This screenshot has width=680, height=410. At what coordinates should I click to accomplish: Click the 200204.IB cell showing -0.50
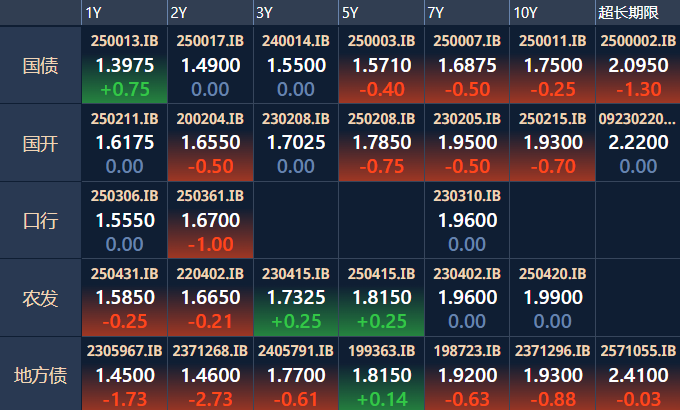click(x=210, y=143)
